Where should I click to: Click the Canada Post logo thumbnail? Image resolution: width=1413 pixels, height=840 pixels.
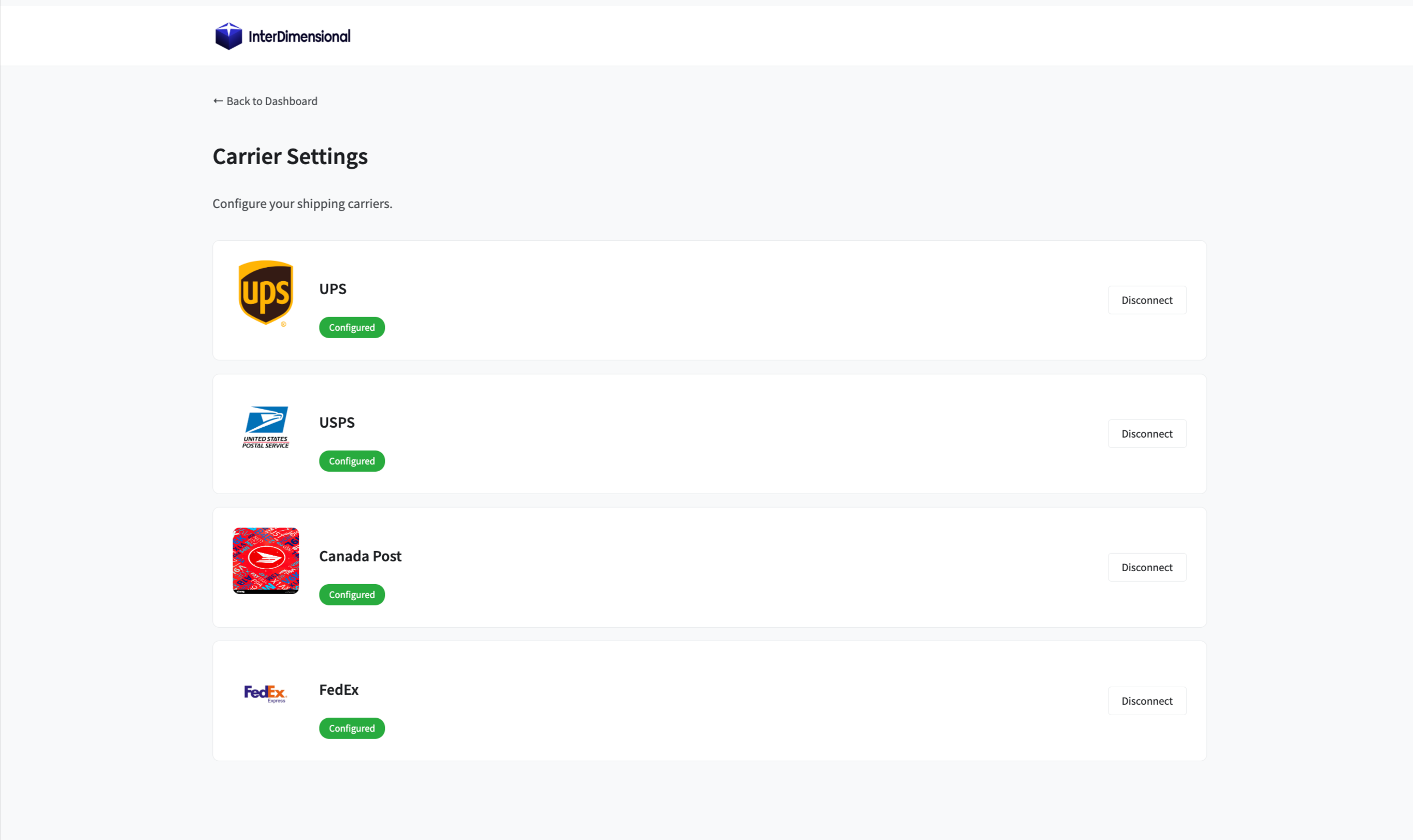coord(266,560)
